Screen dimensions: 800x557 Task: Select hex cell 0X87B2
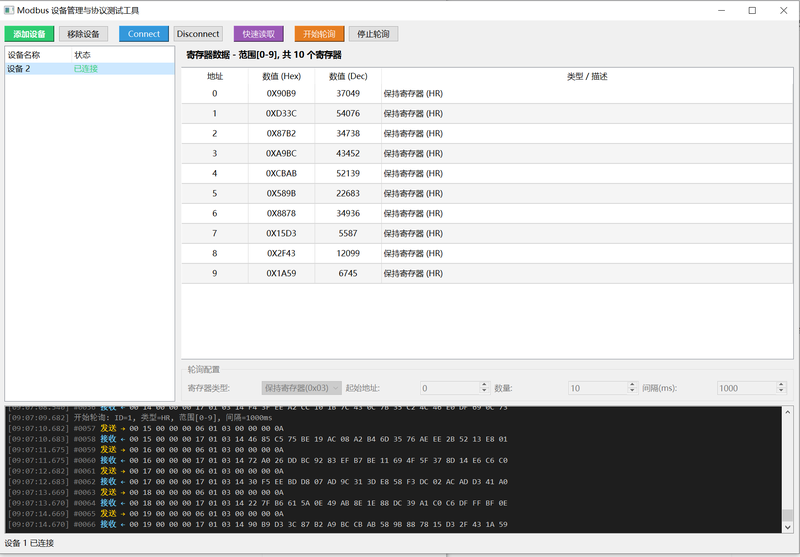pos(281,134)
